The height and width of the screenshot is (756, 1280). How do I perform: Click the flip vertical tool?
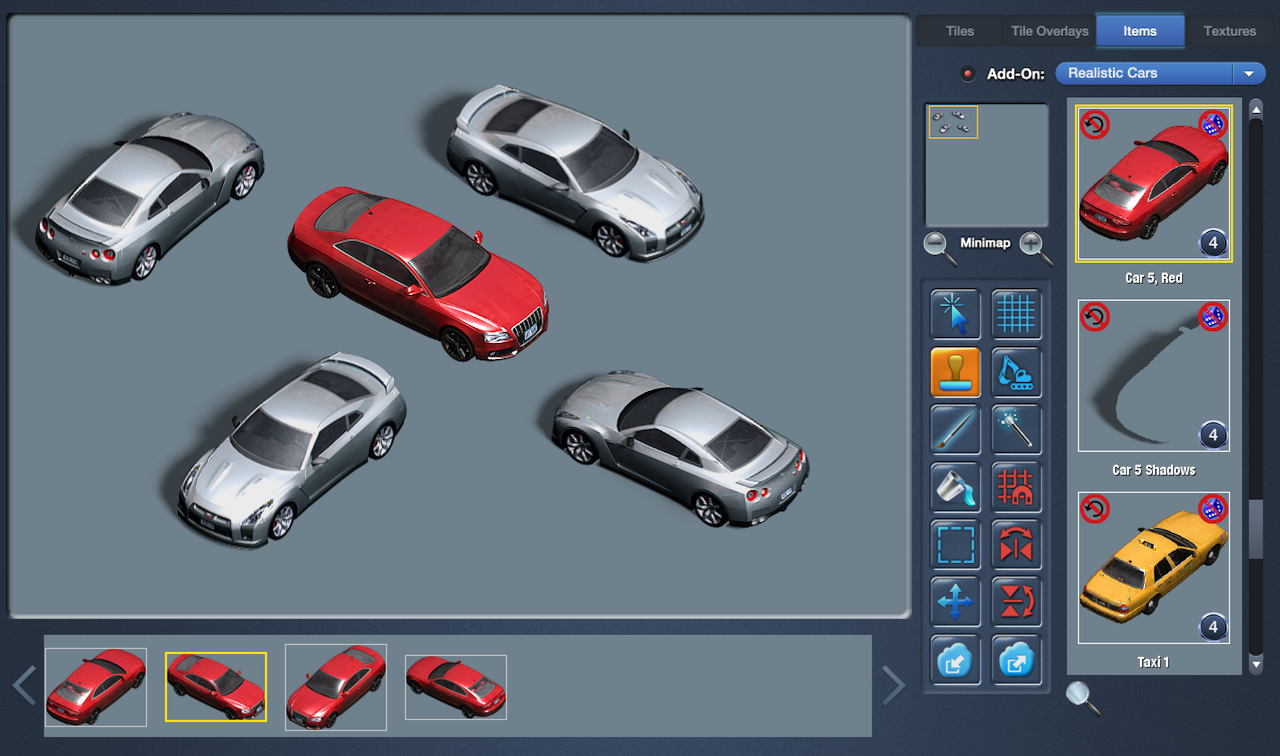(1016, 602)
